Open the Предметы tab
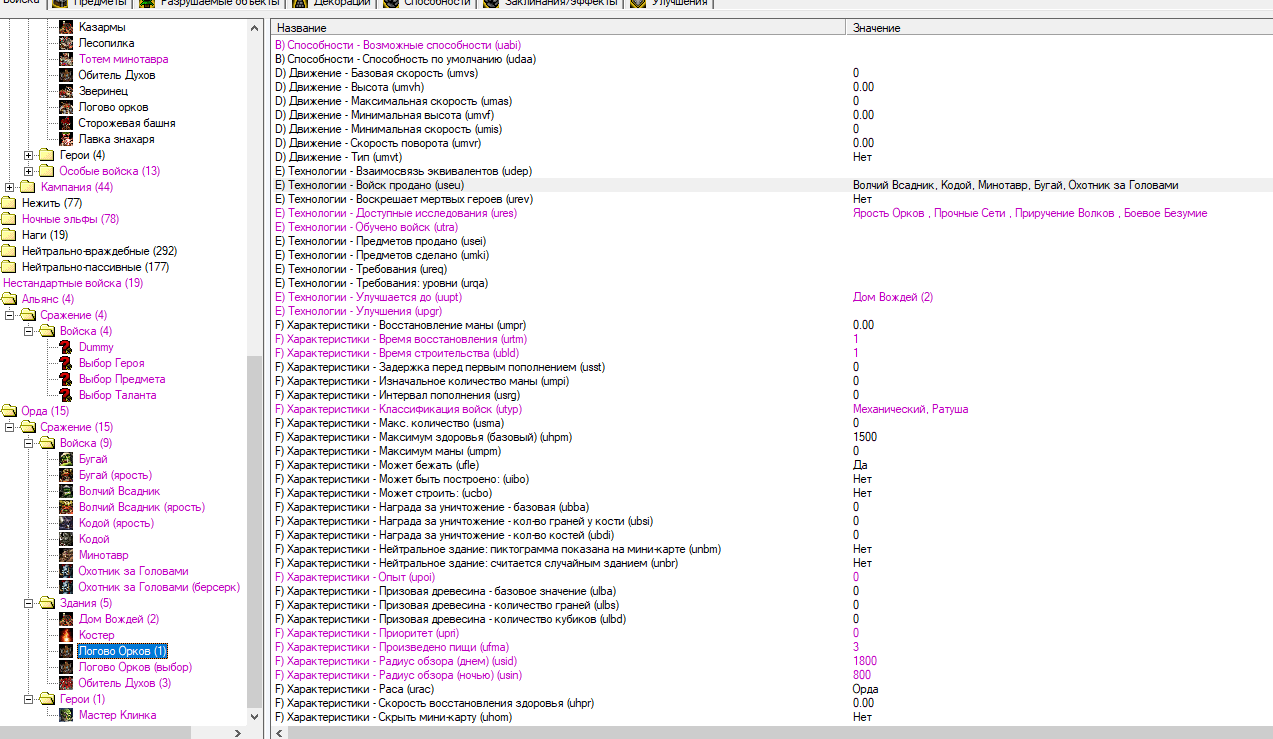This screenshot has height=739, width=1273. pos(92,3)
